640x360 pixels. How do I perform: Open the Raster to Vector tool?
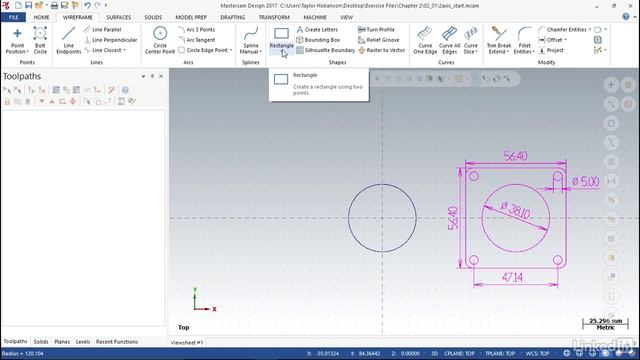[382, 50]
